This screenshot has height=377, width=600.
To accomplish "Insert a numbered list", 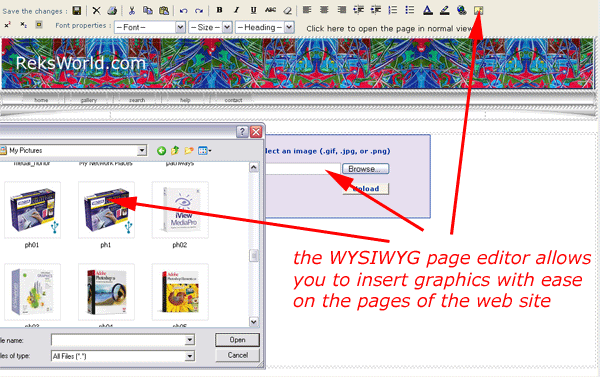I will pos(393,10).
